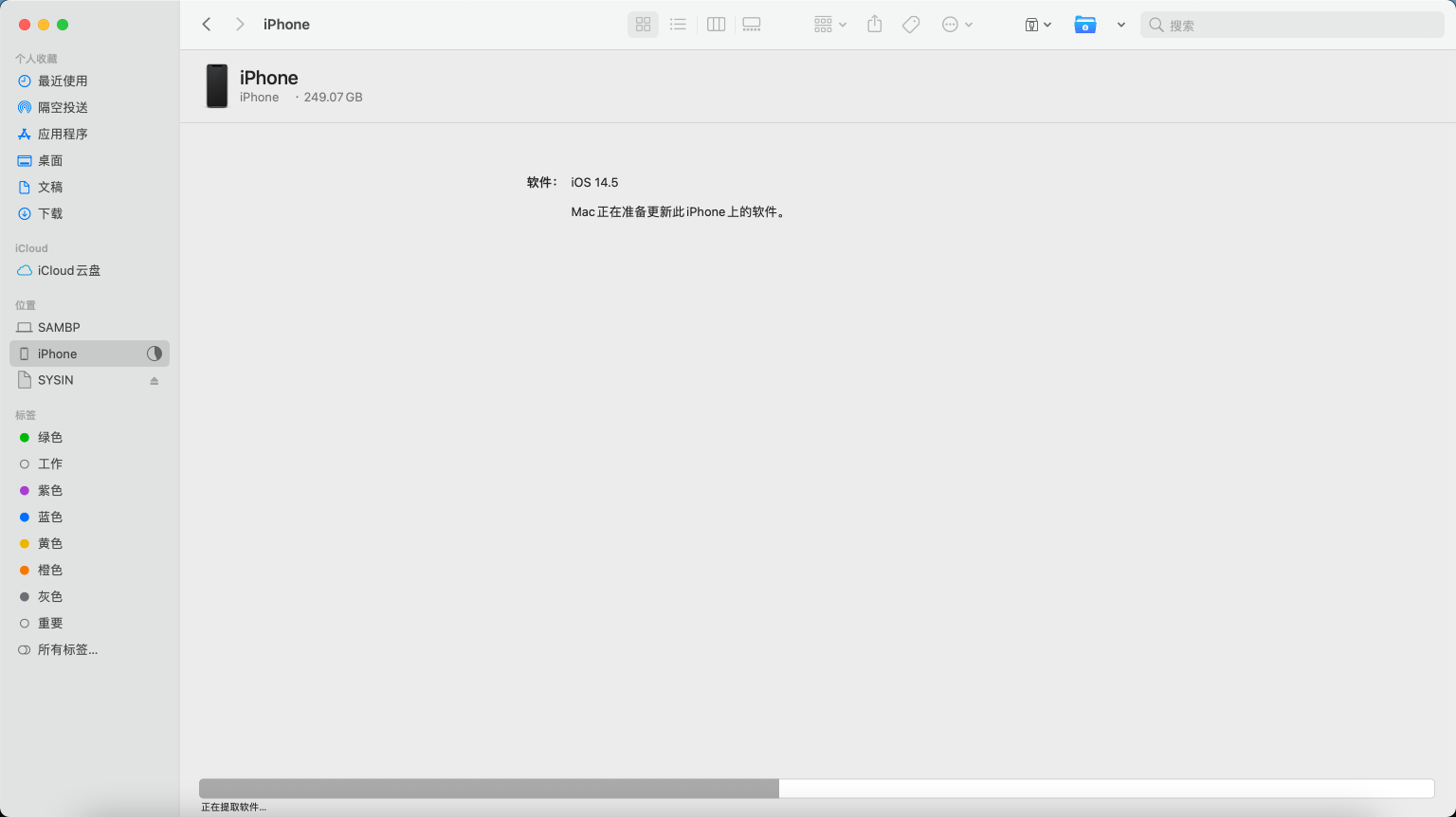The width and height of the screenshot is (1456, 817).
Task: Open 桌面 in the sidebar
Action: point(89,160)
